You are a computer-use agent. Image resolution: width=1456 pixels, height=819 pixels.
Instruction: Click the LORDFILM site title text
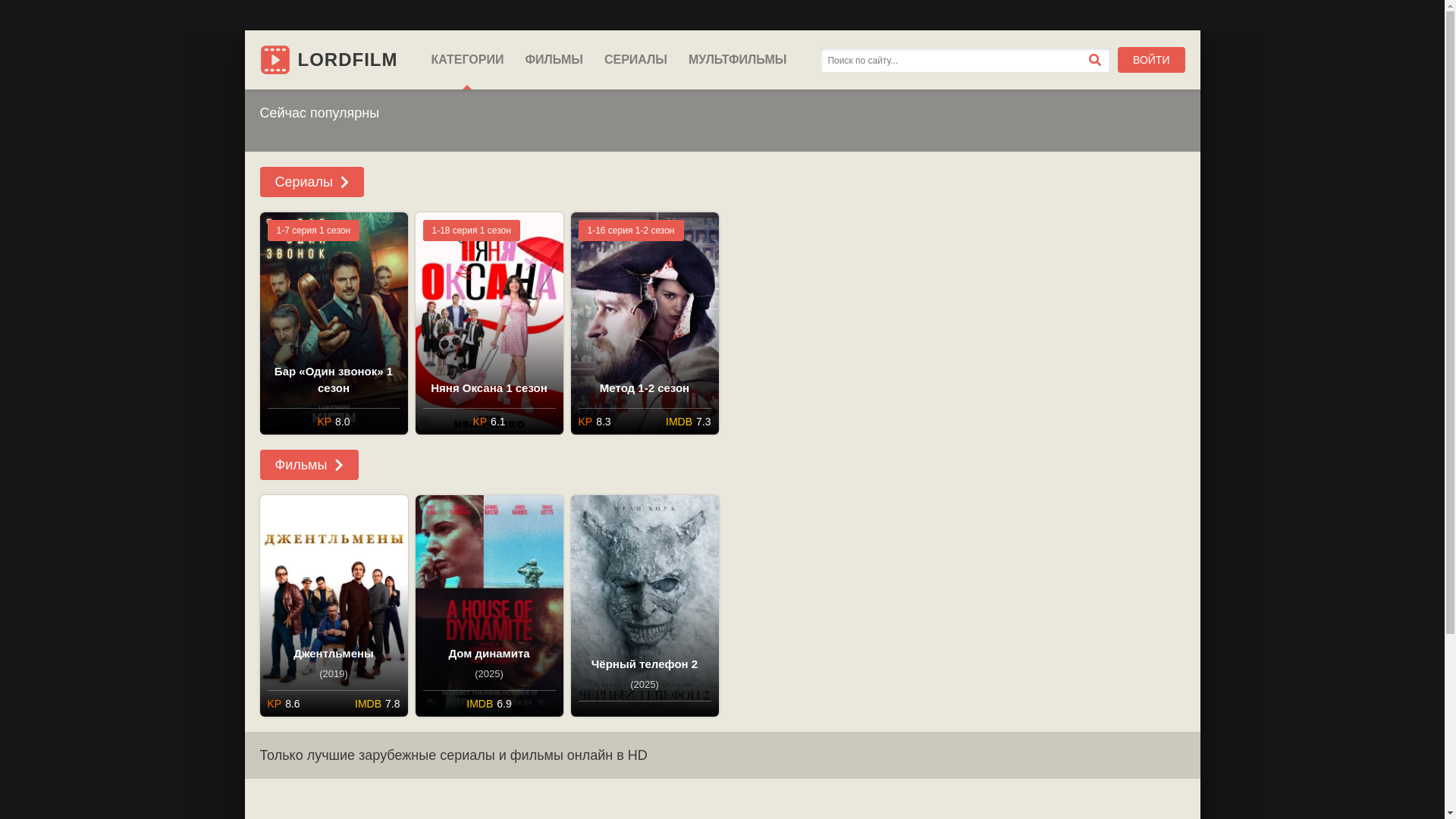tap(347, 60)
